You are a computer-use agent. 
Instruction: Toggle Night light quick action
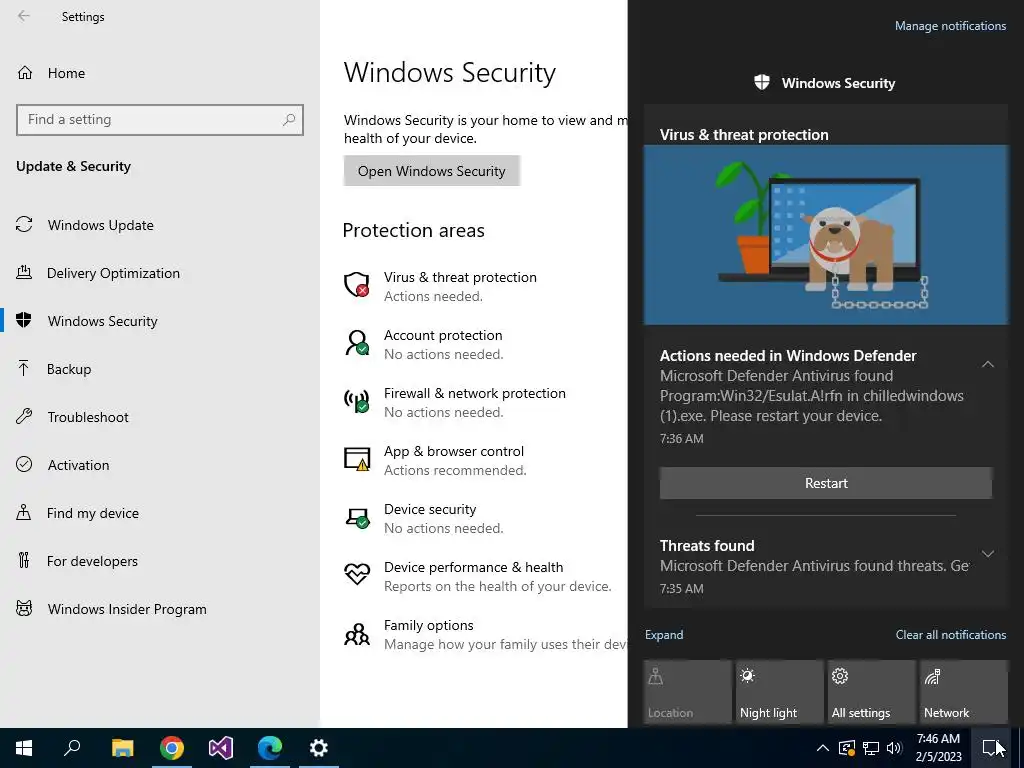pos(780,692)
